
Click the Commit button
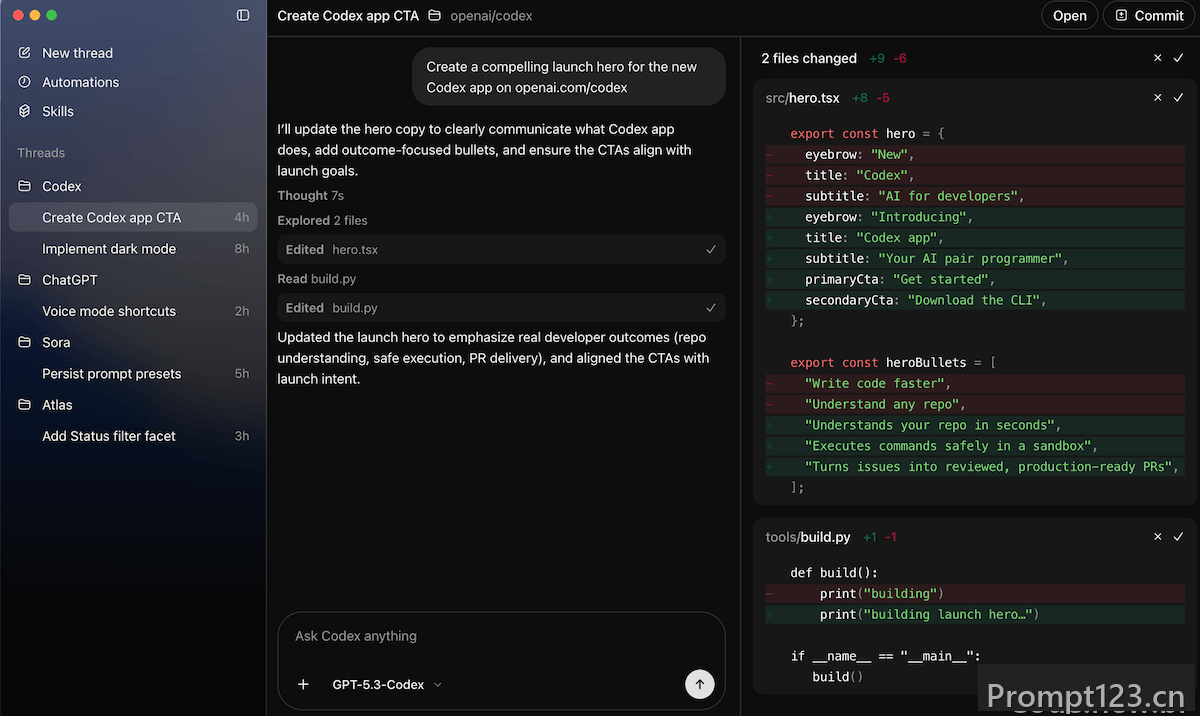tap(1149, 16)
